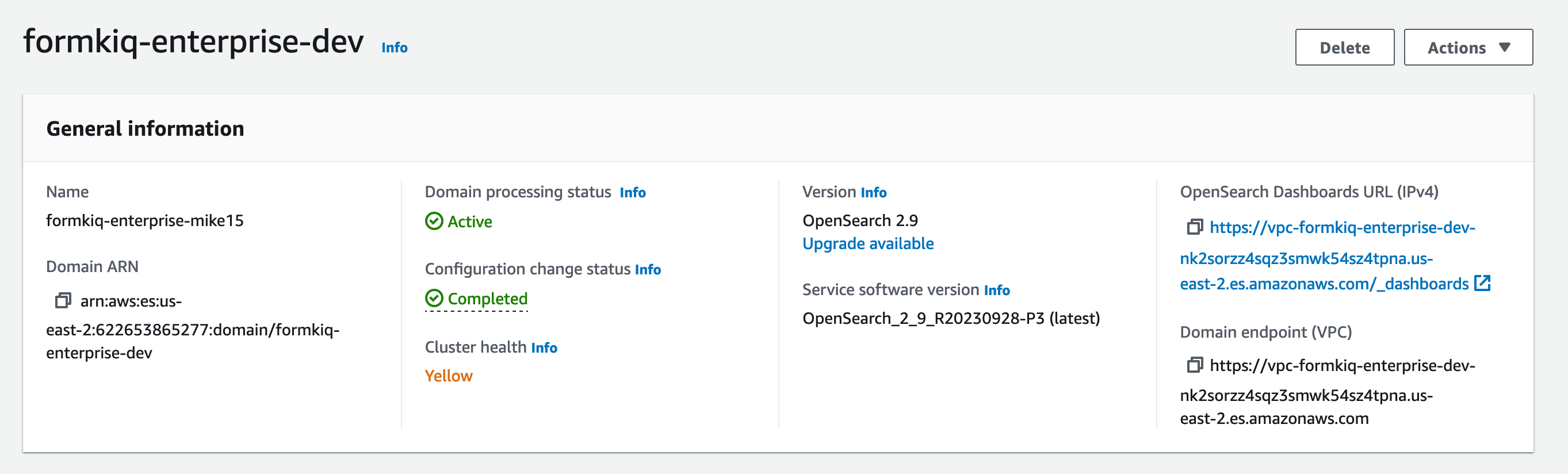This screenshot has width=1568, height=474.
Task: Select the name value formkiq-enterprise-mike15
Action: pos(145,220)
